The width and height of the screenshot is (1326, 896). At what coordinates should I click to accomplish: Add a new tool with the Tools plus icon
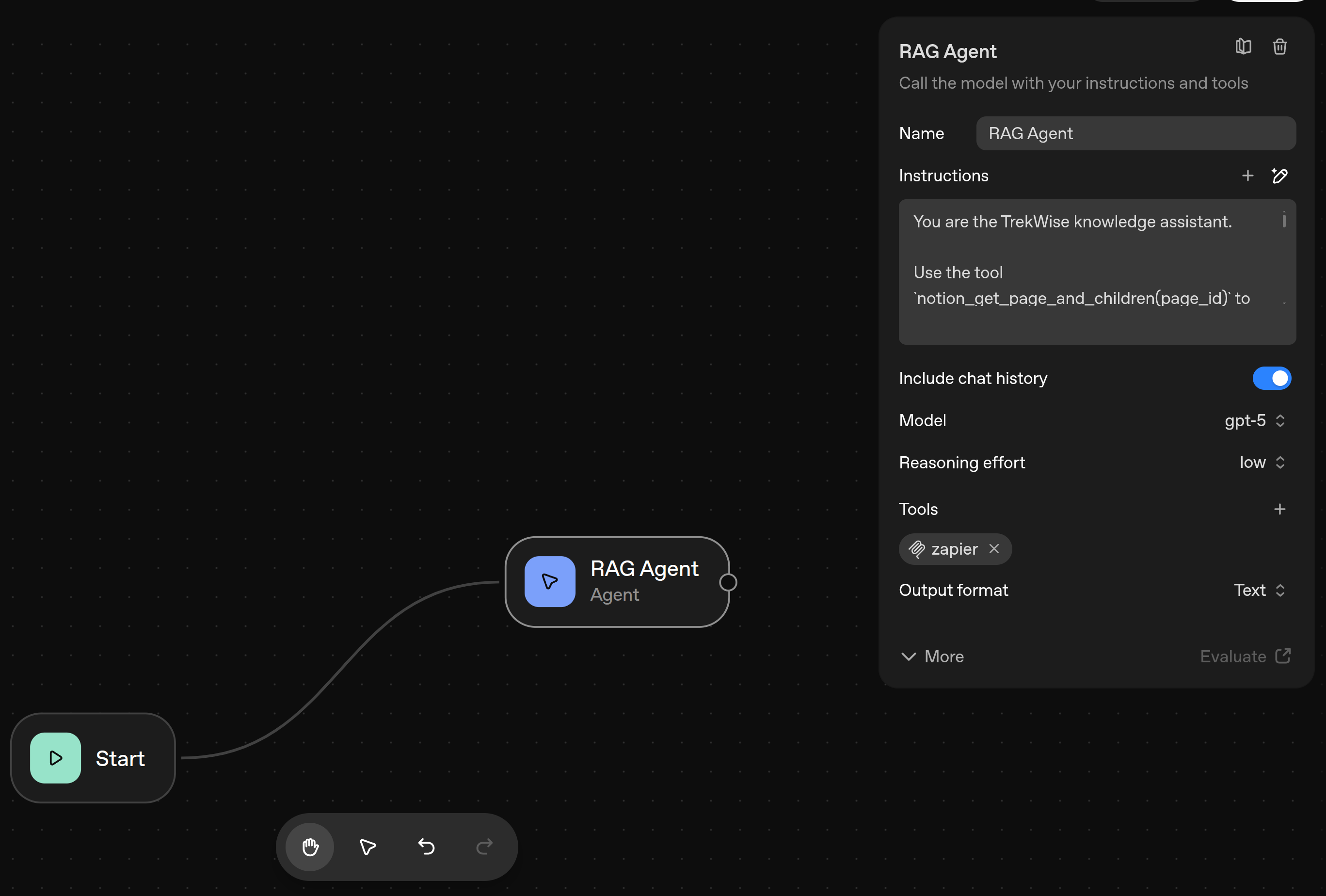coord(1280,509)
